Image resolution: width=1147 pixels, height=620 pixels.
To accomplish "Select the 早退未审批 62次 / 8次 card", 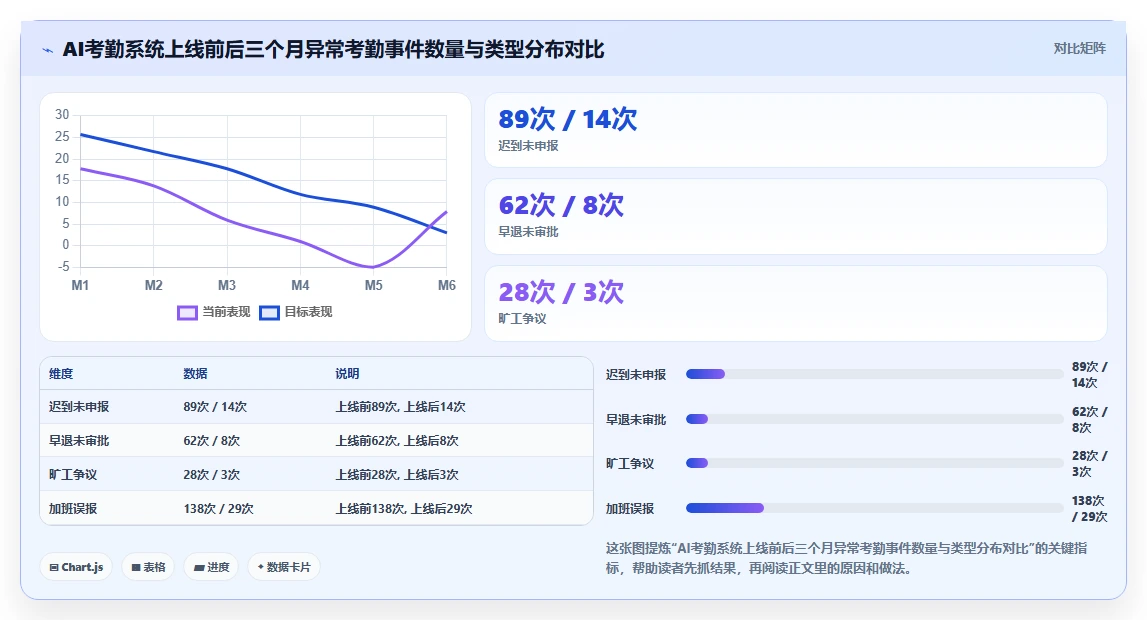I will coord(795,216).
